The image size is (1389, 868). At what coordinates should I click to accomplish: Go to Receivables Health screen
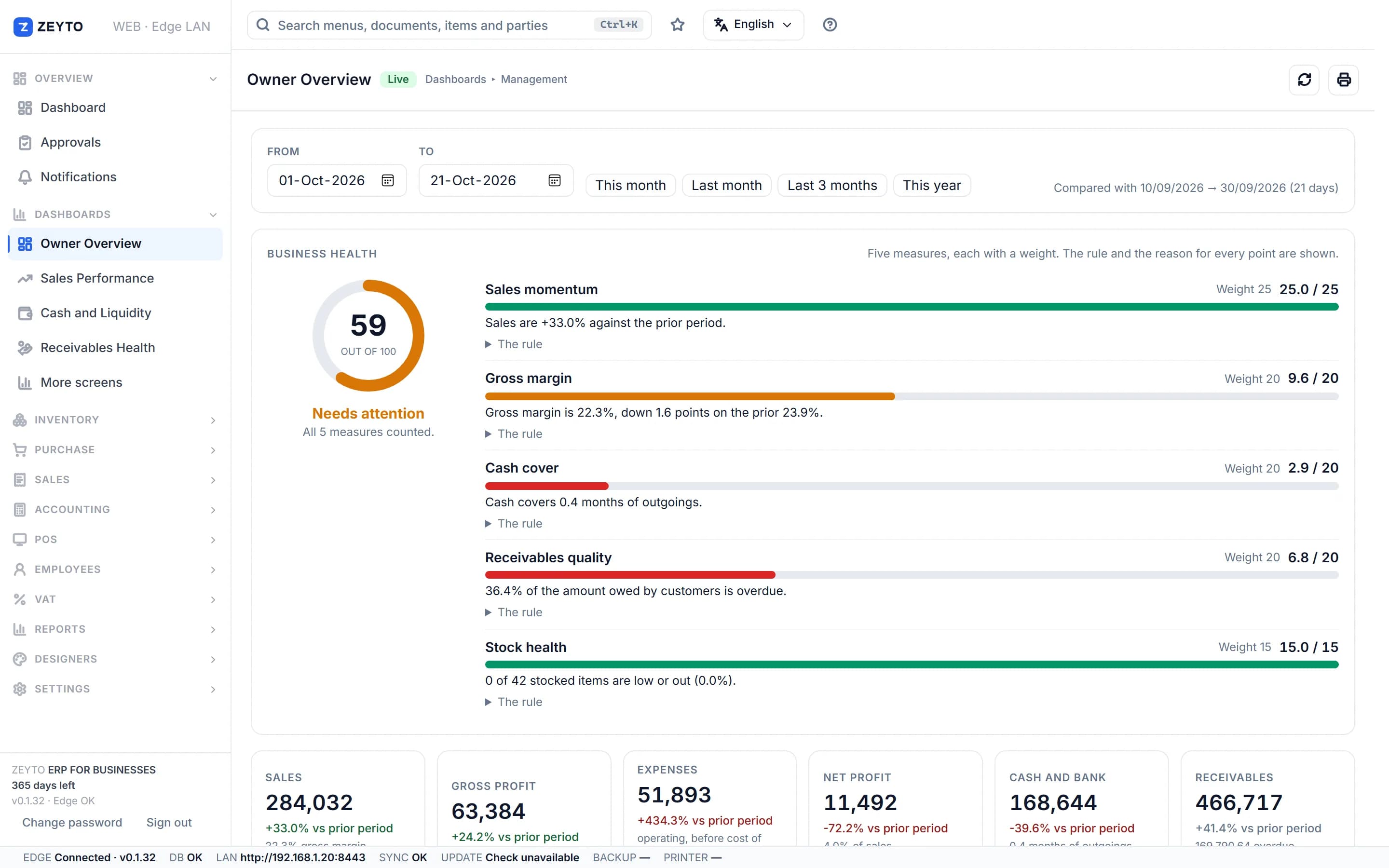click(x=115, y=348)
